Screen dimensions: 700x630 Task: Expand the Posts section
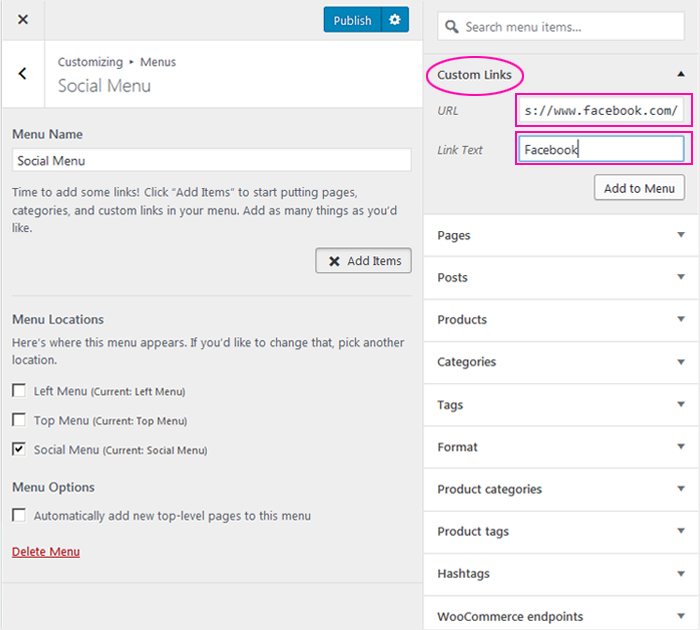(x=561, y=277)
